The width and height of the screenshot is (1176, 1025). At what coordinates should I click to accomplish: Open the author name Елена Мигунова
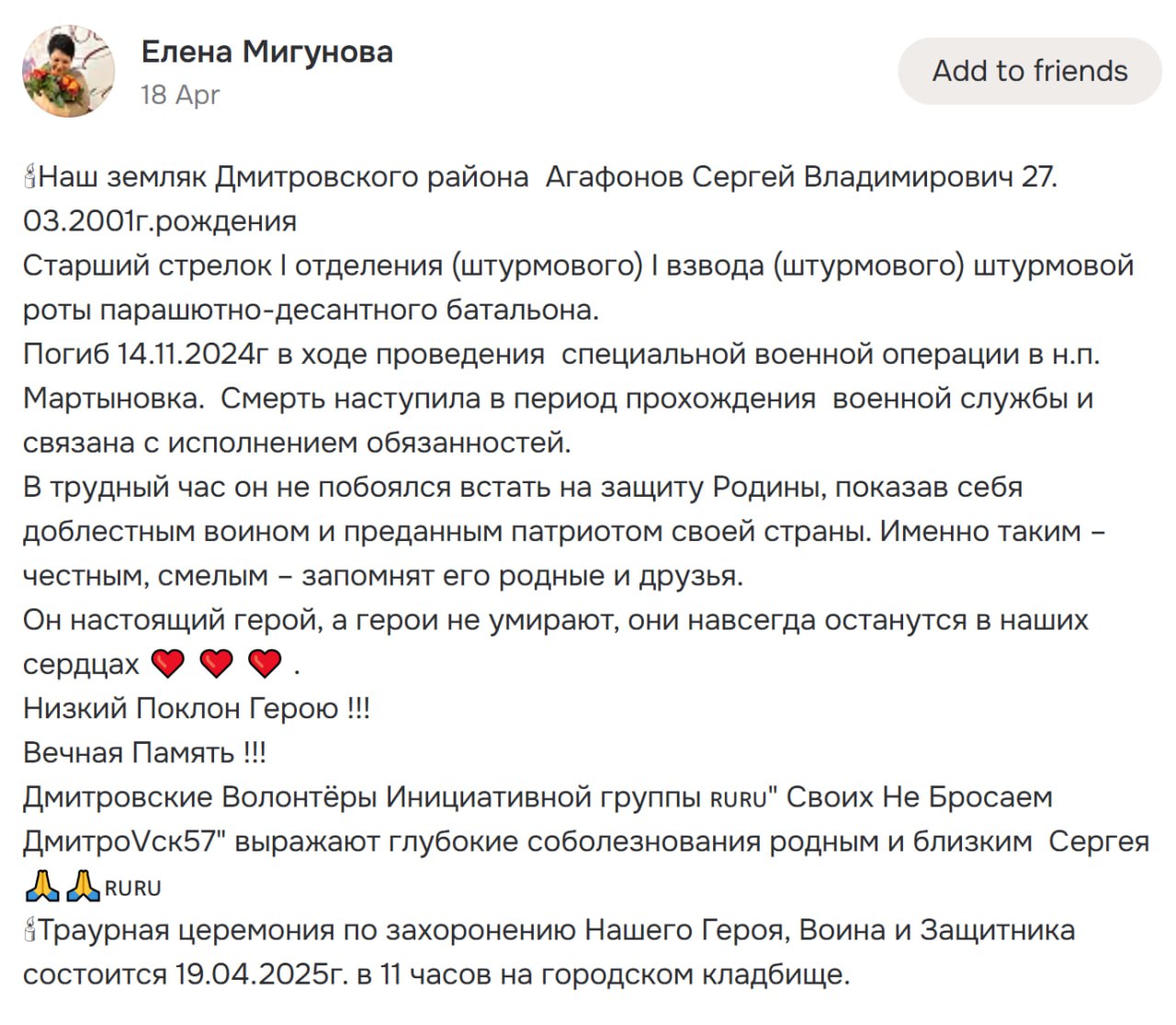[x=266, y=51]
